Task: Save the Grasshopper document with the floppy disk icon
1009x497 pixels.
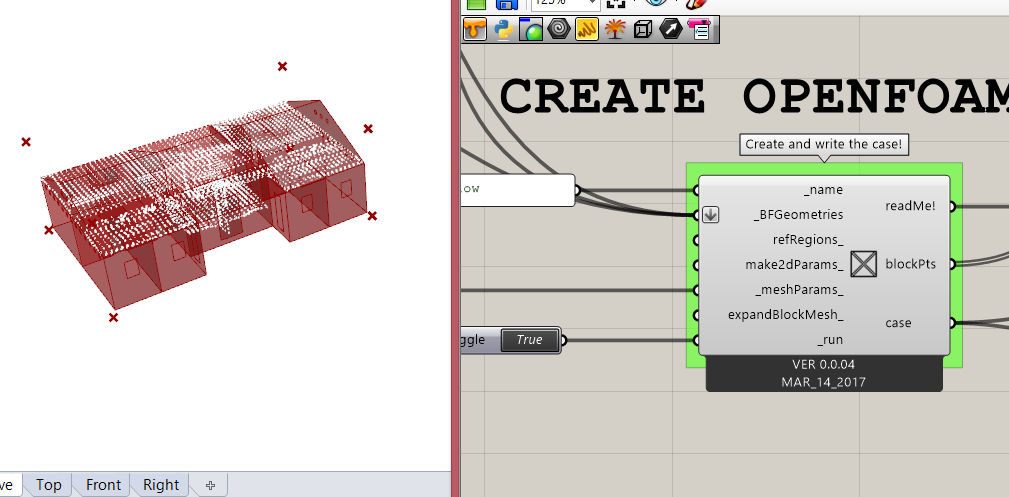Action: pos(506,4)
